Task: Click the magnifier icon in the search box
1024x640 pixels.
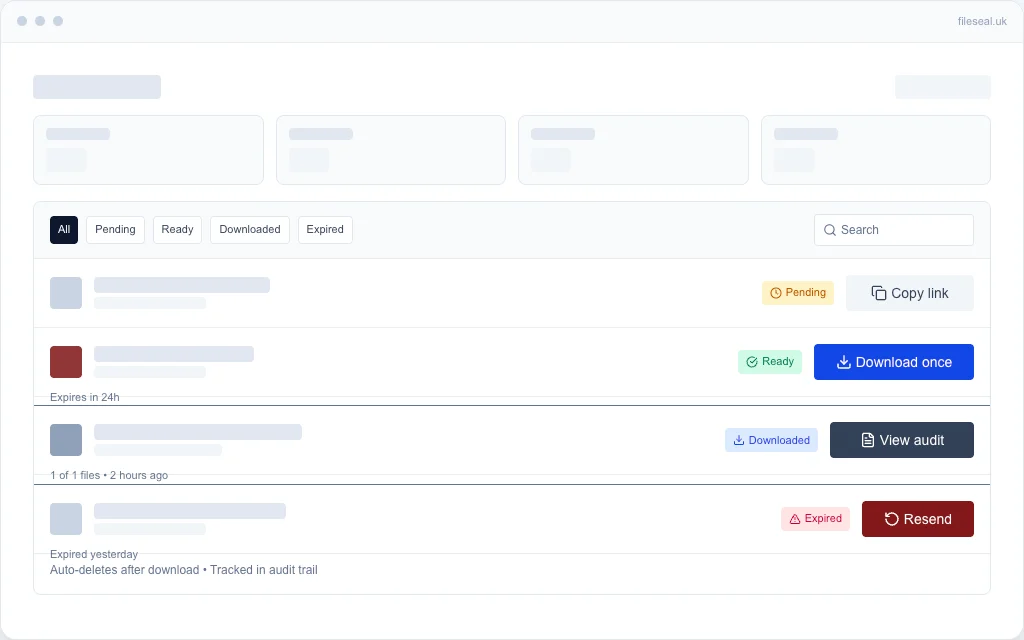Action: click(830, 230)
